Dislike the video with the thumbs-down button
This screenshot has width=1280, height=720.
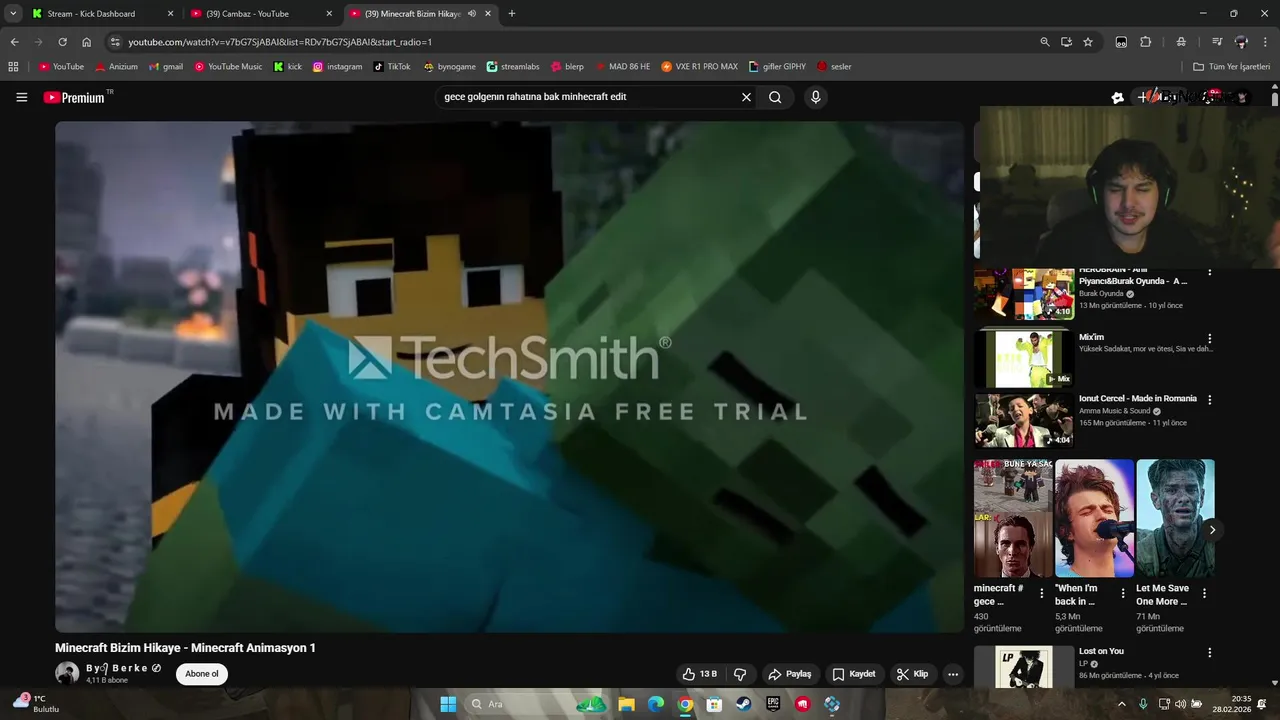pos(740,674)
